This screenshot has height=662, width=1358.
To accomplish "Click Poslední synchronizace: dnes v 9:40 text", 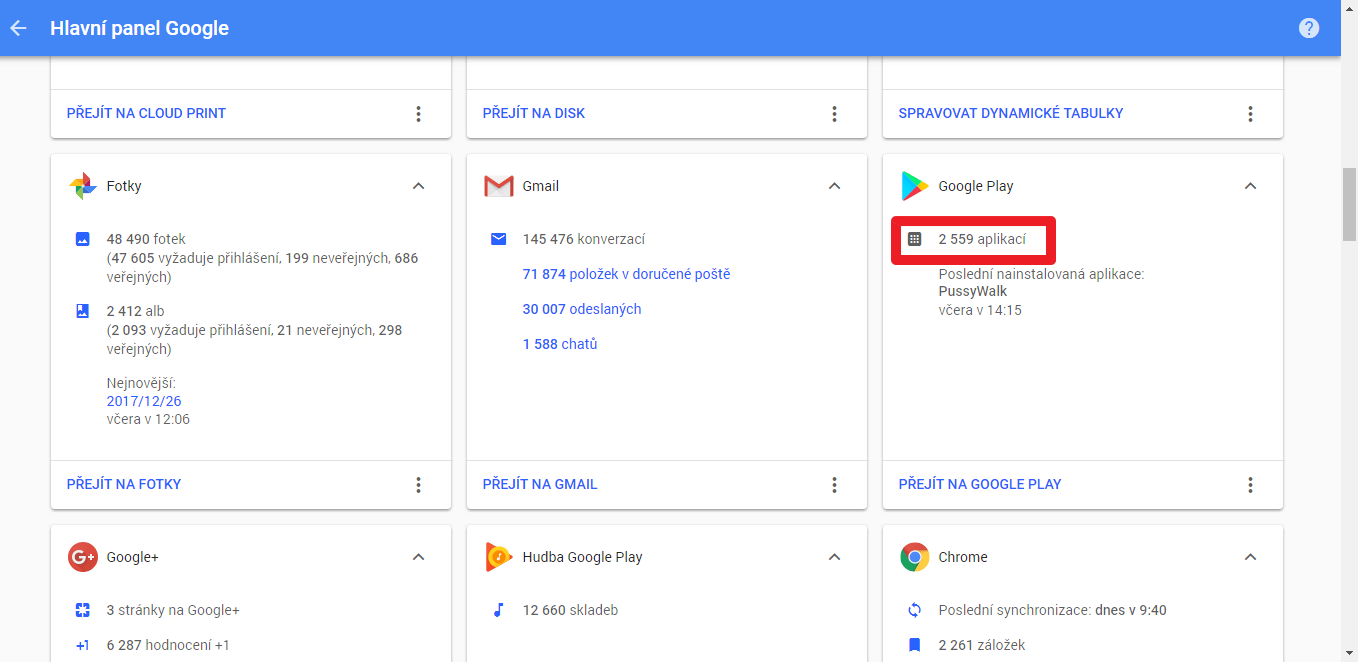I will (x=1052, y=610).
